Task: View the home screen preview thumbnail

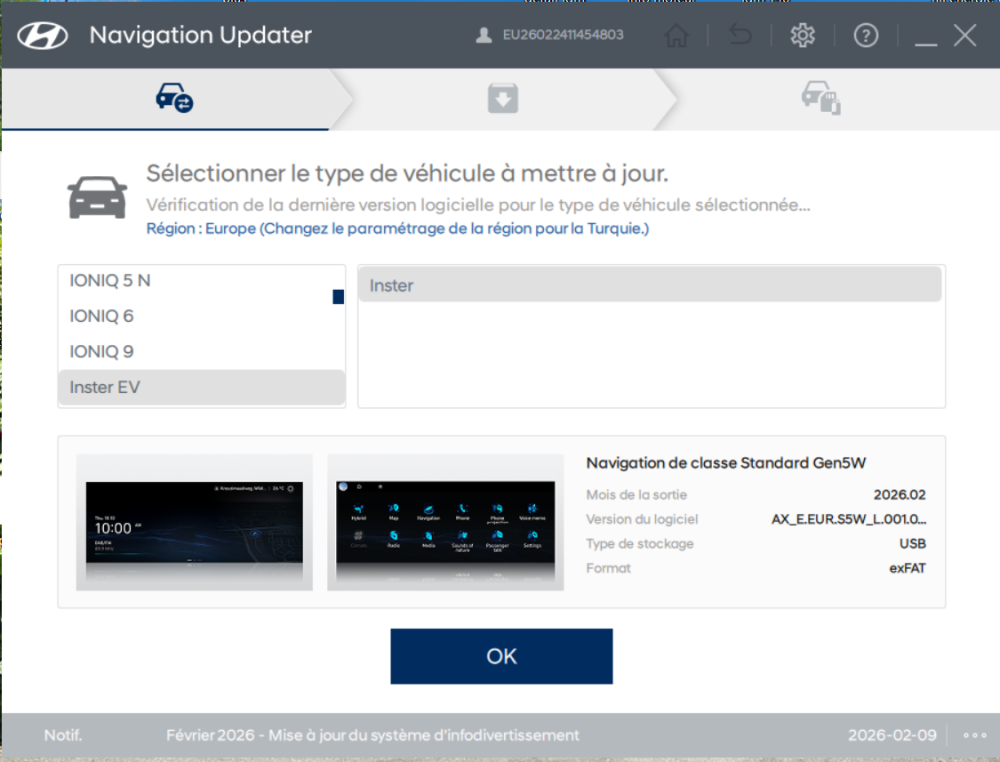Action: pyautogui.click(x=194, y=522)
